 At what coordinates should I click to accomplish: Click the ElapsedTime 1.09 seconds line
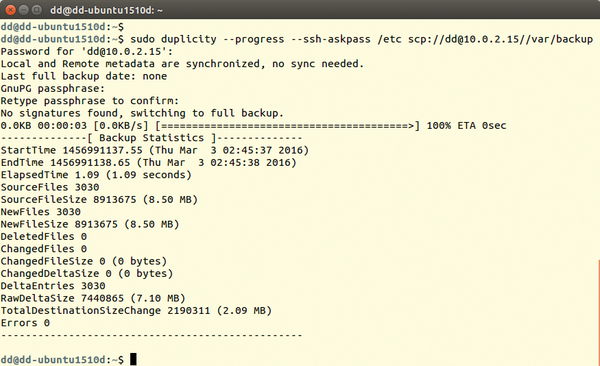pyautogui.click(x=96, y=175)
